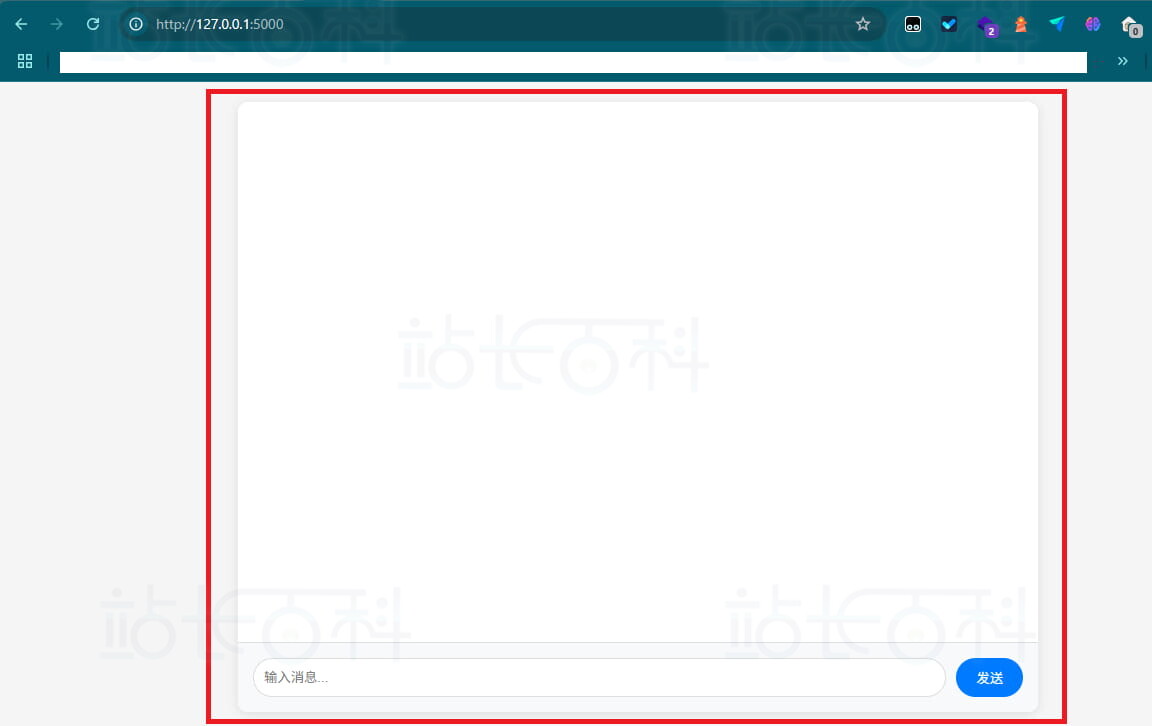Click the purple brain extension icon
Viewport: 1152px width, 726px height.
point(1093,24)
